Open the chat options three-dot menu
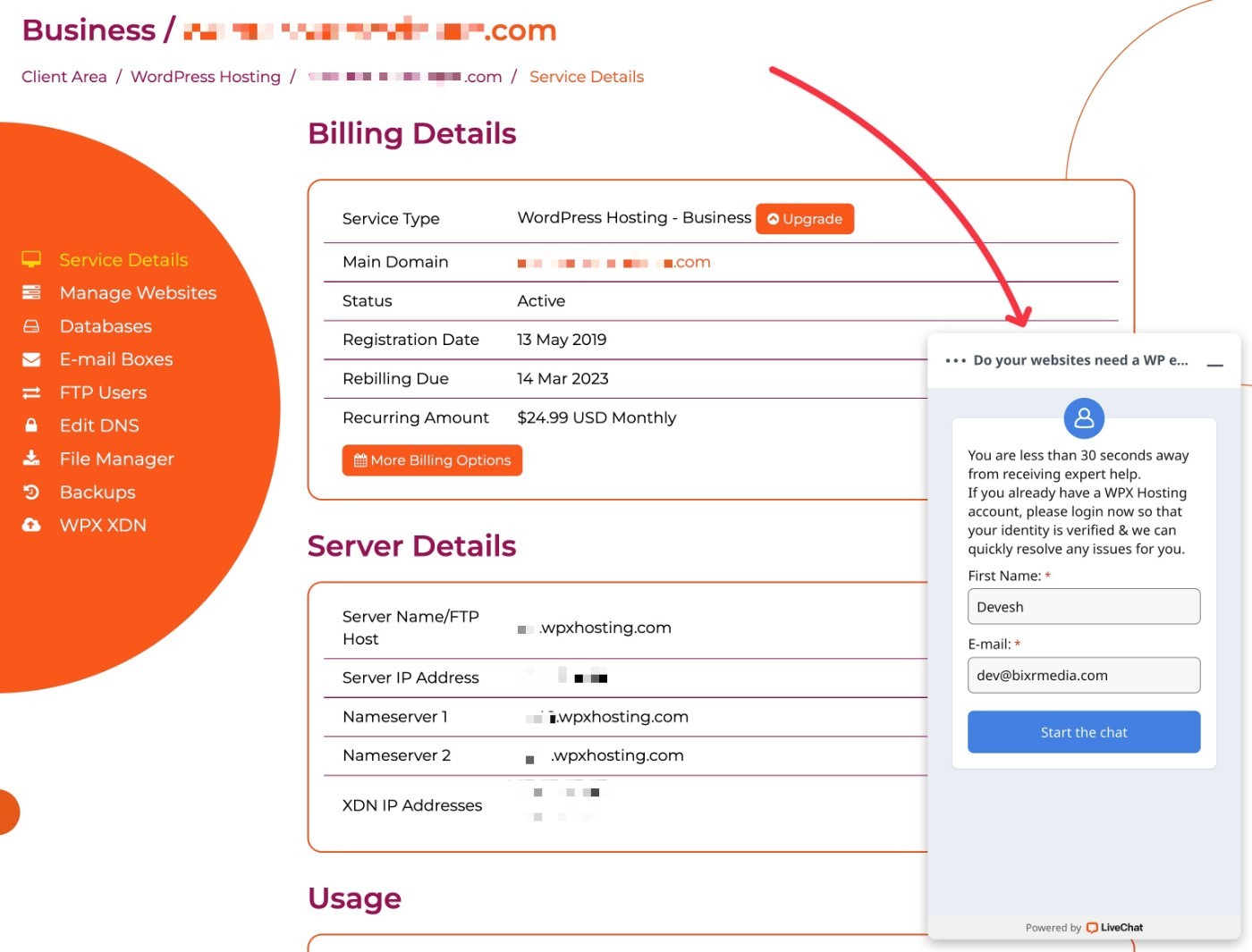Viewport: 1252px width, 952px height. coord(955,360)
